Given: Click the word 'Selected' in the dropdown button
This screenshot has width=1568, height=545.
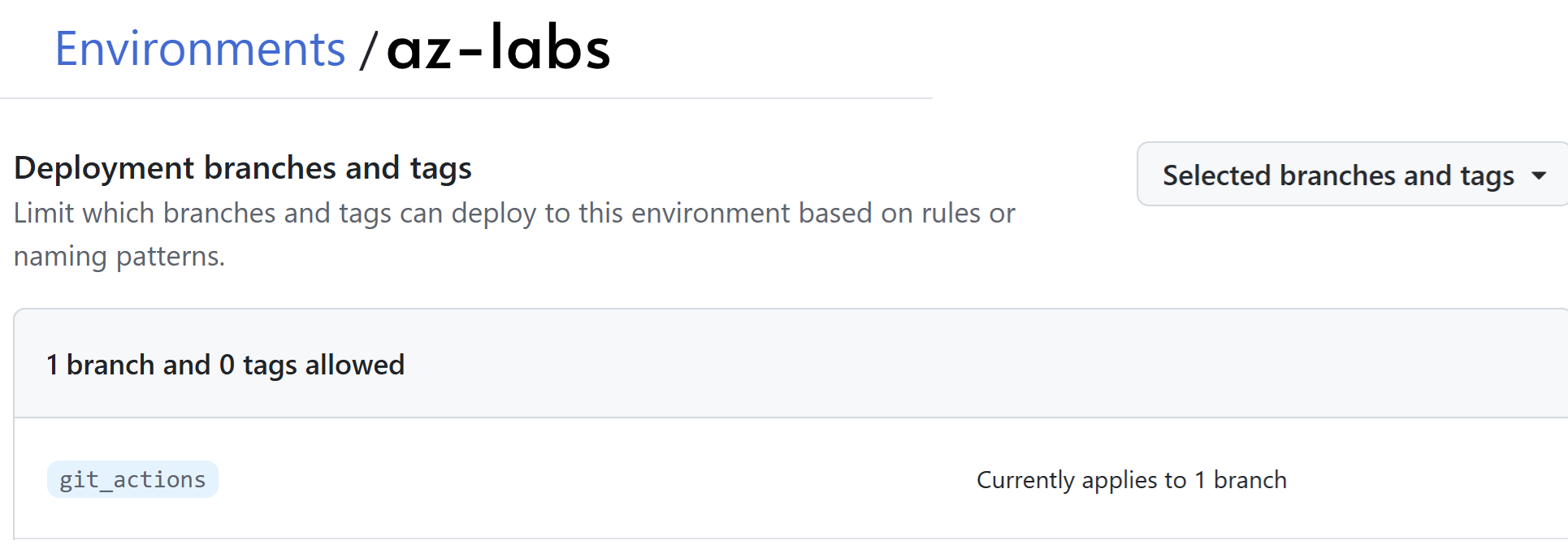Looking at the screenshot, I should [x=1216, y=175].
